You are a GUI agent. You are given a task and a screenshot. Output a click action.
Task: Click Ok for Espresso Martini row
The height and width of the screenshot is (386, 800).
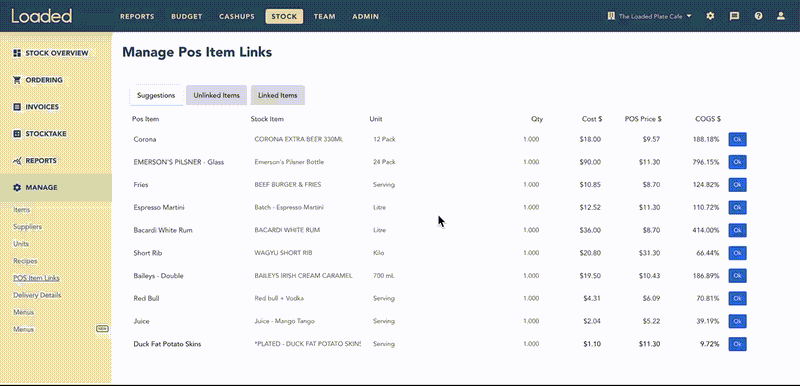[737, 208]
